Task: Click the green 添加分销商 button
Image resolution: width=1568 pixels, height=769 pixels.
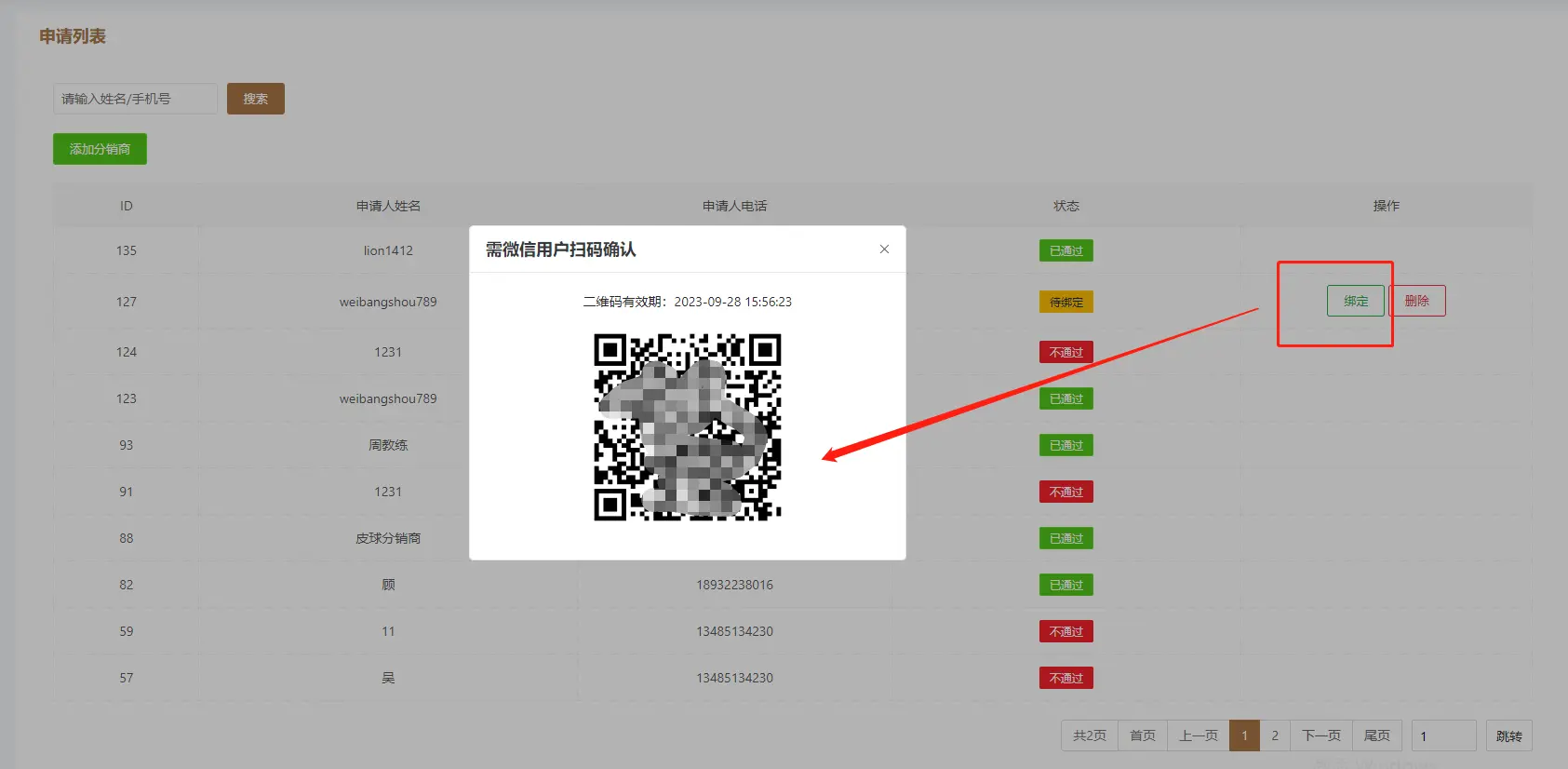Action: tap(100, 149)
